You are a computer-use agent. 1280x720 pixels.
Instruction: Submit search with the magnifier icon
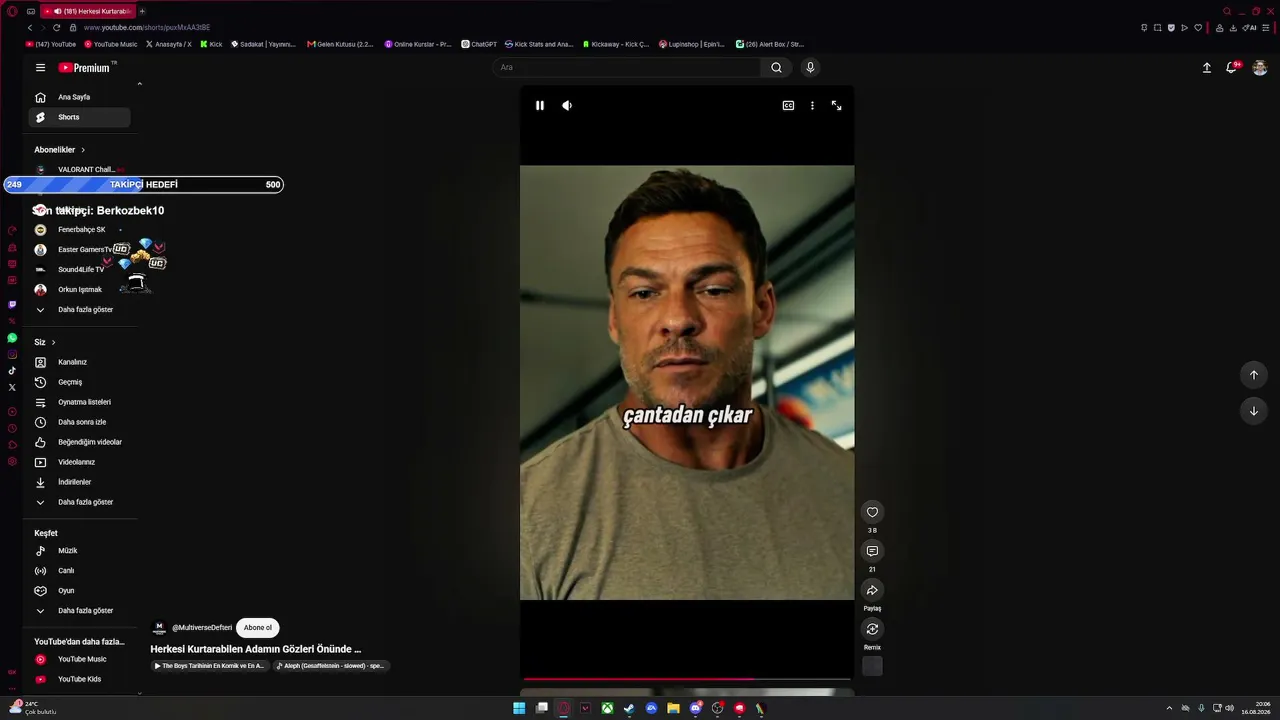[776, 67]
